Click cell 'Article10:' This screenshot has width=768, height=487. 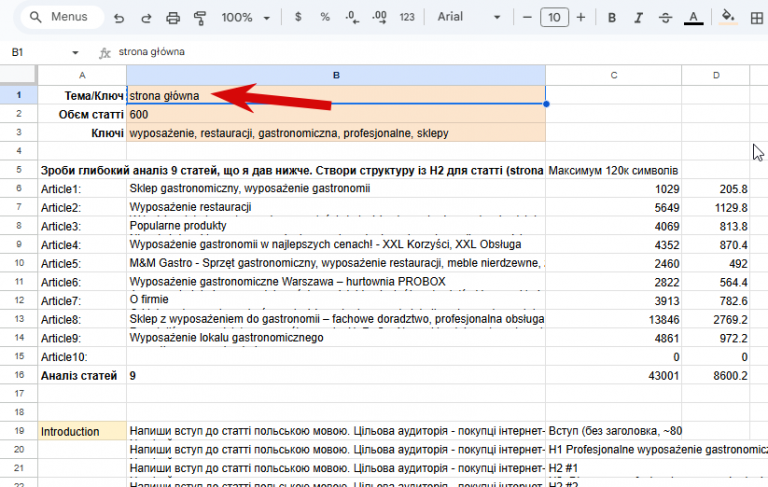[x=82, y=357]
